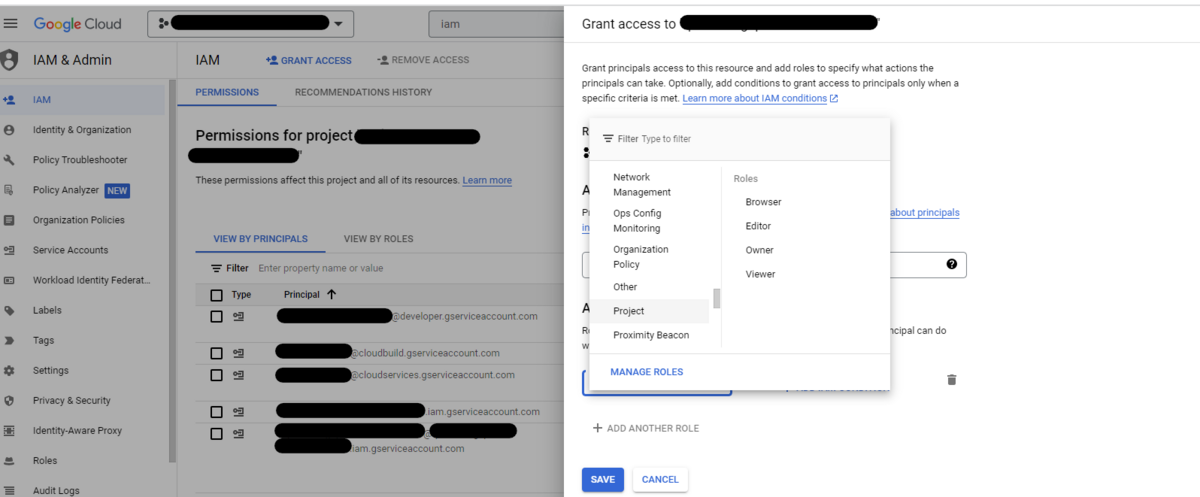Screen dimensions: 1200x497
Task: Choose the Viewer role
Action: [x=760, y=274]
